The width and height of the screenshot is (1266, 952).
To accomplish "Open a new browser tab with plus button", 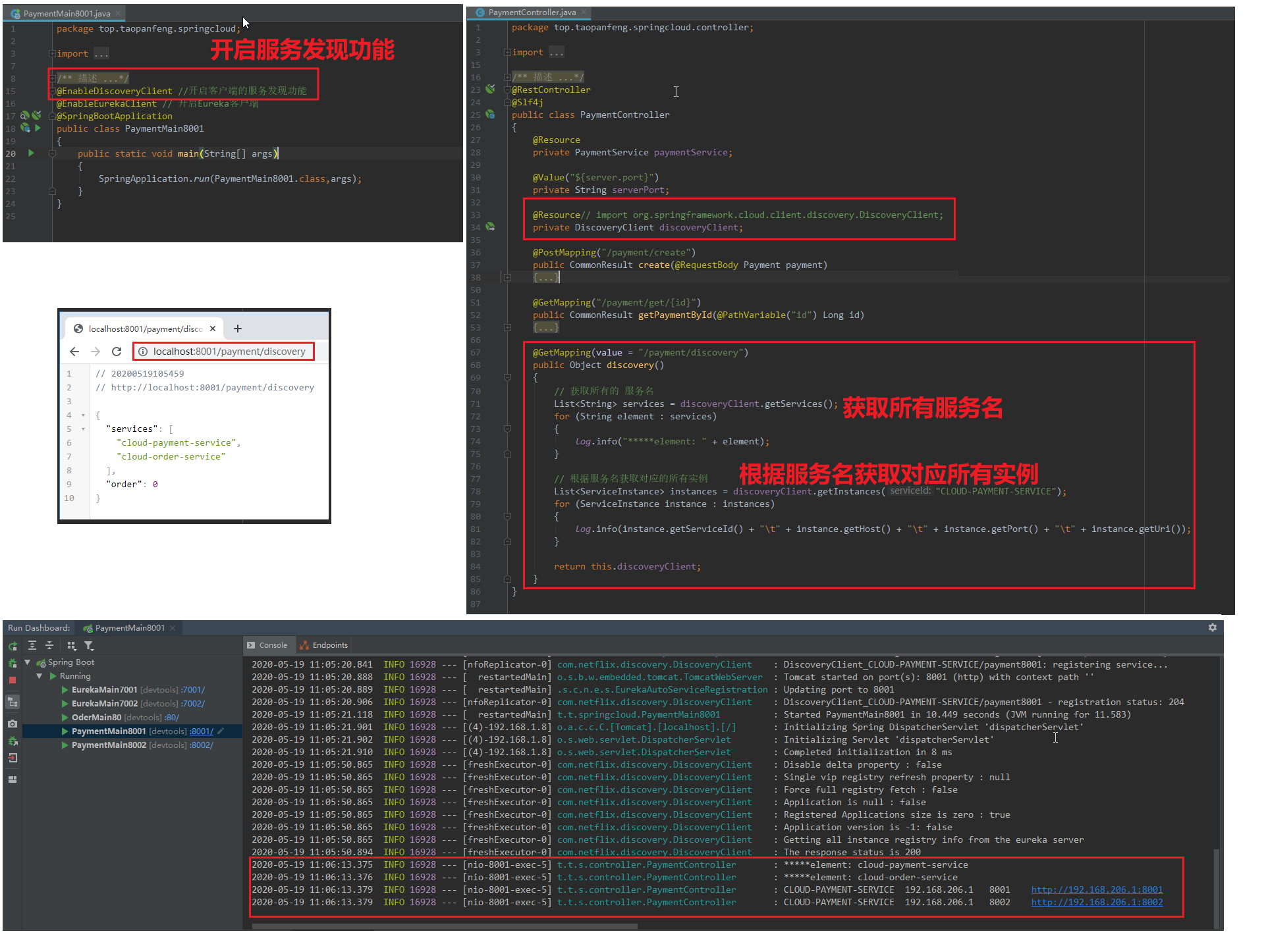I will (238, 329).
